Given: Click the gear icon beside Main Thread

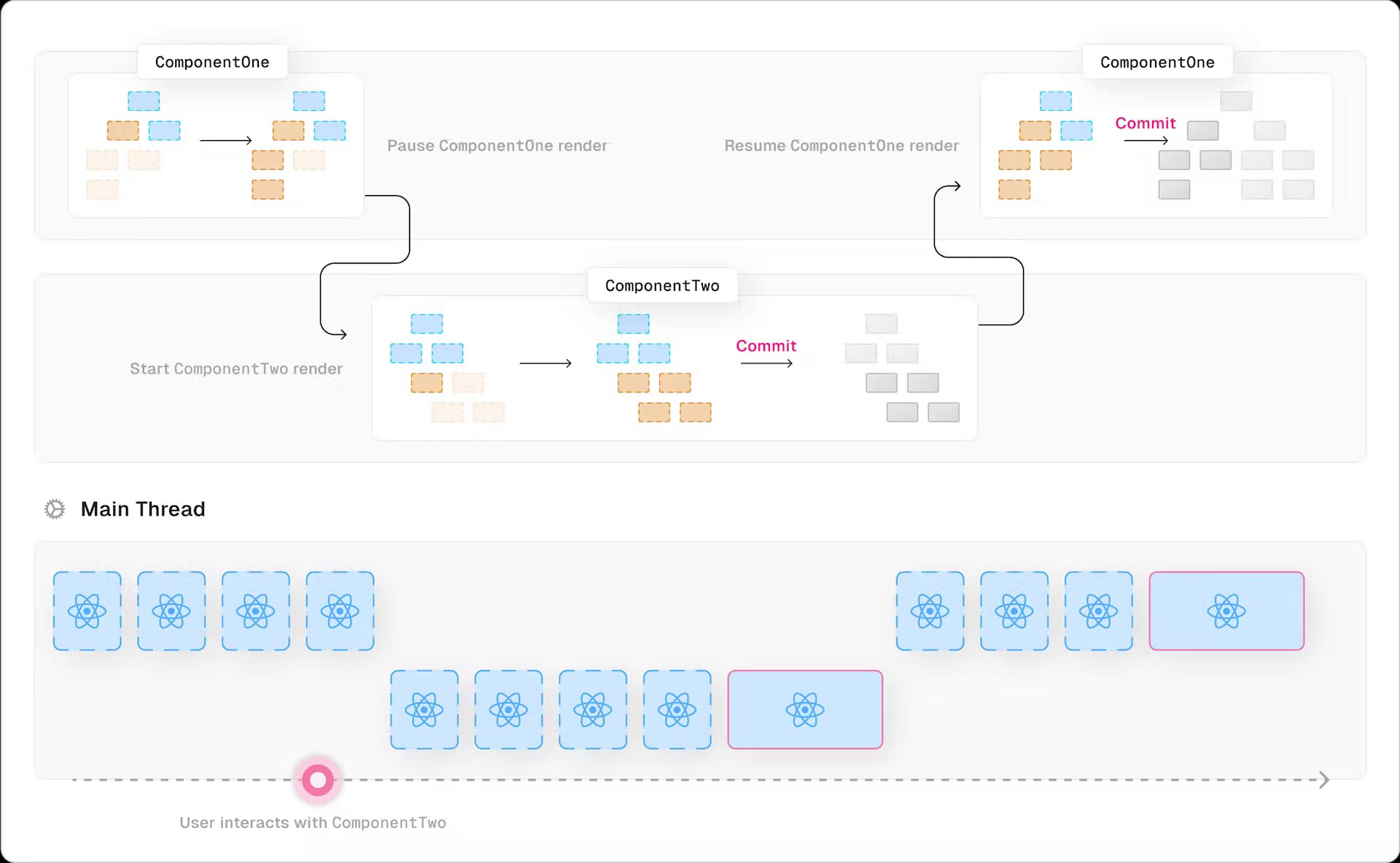Looking at the screenshot, I should [x=55, y=509].
